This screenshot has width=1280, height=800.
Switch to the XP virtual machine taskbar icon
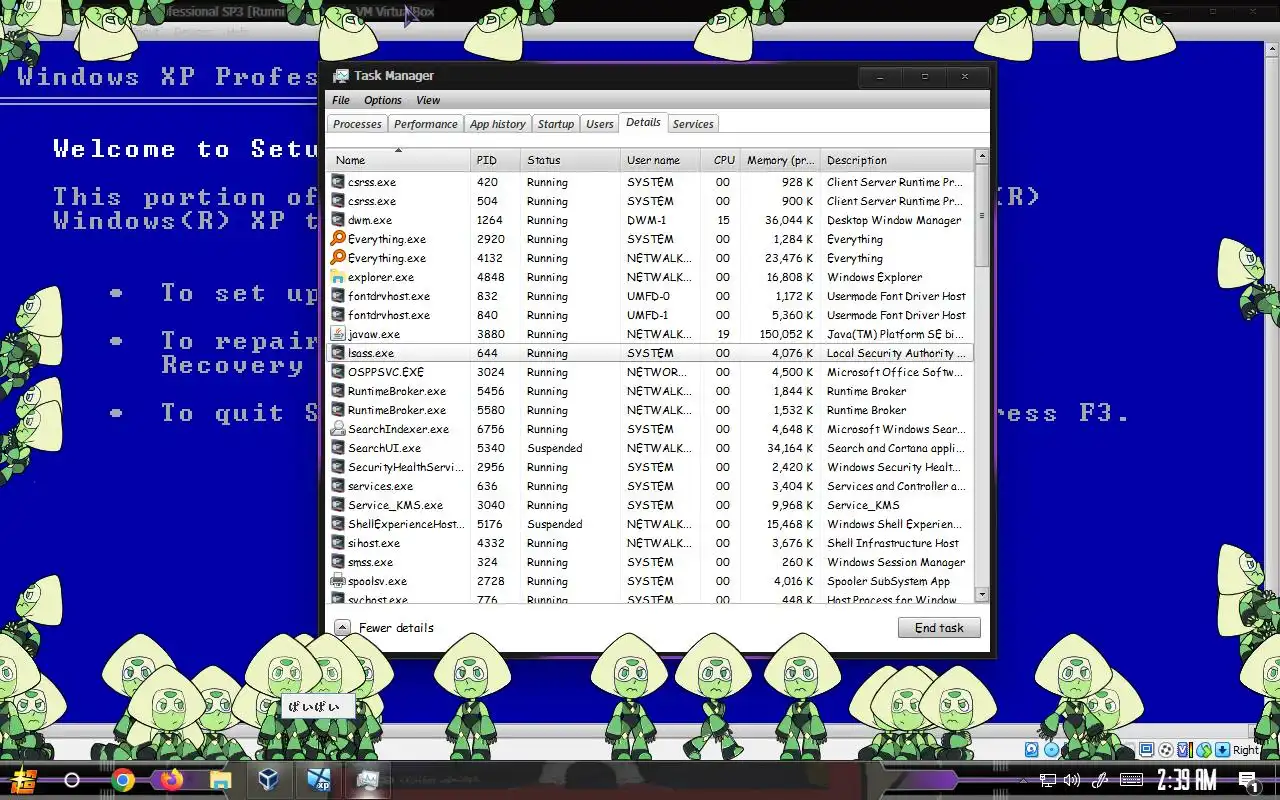[318, 780]
